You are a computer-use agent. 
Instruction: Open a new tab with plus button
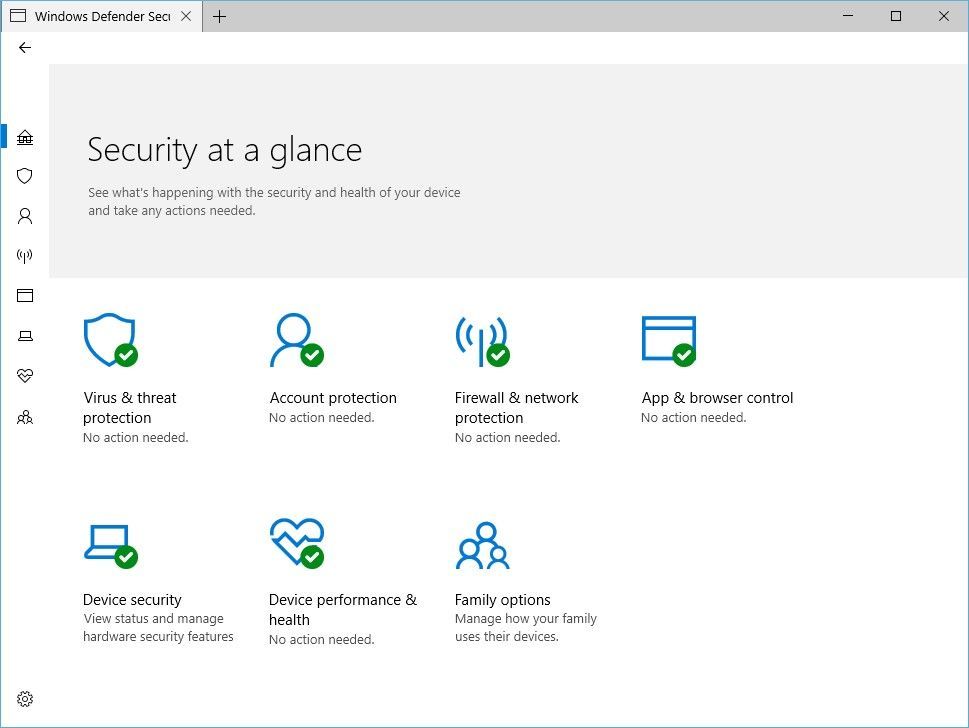(219, 16)
